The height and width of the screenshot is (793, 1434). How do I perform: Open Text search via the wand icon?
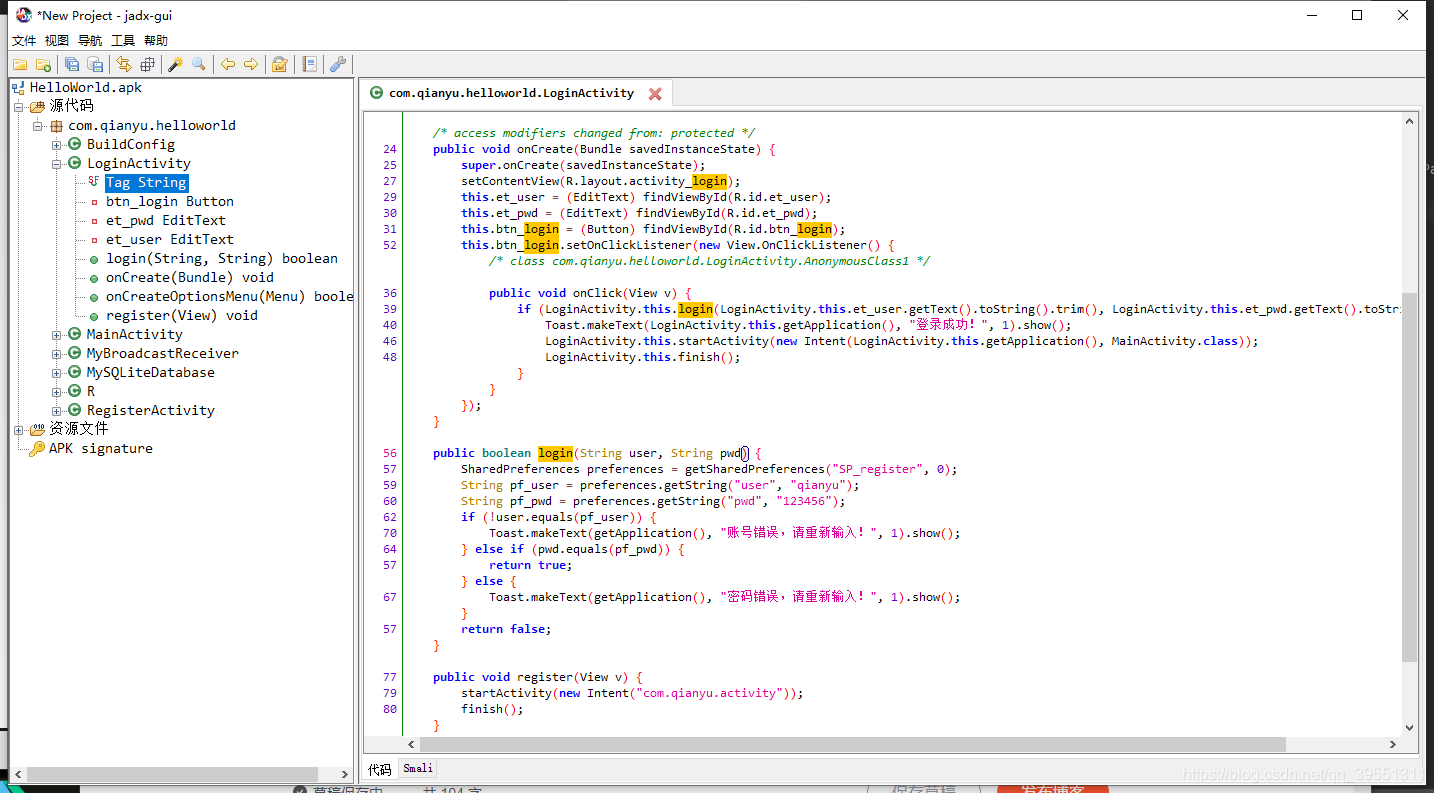176,65
